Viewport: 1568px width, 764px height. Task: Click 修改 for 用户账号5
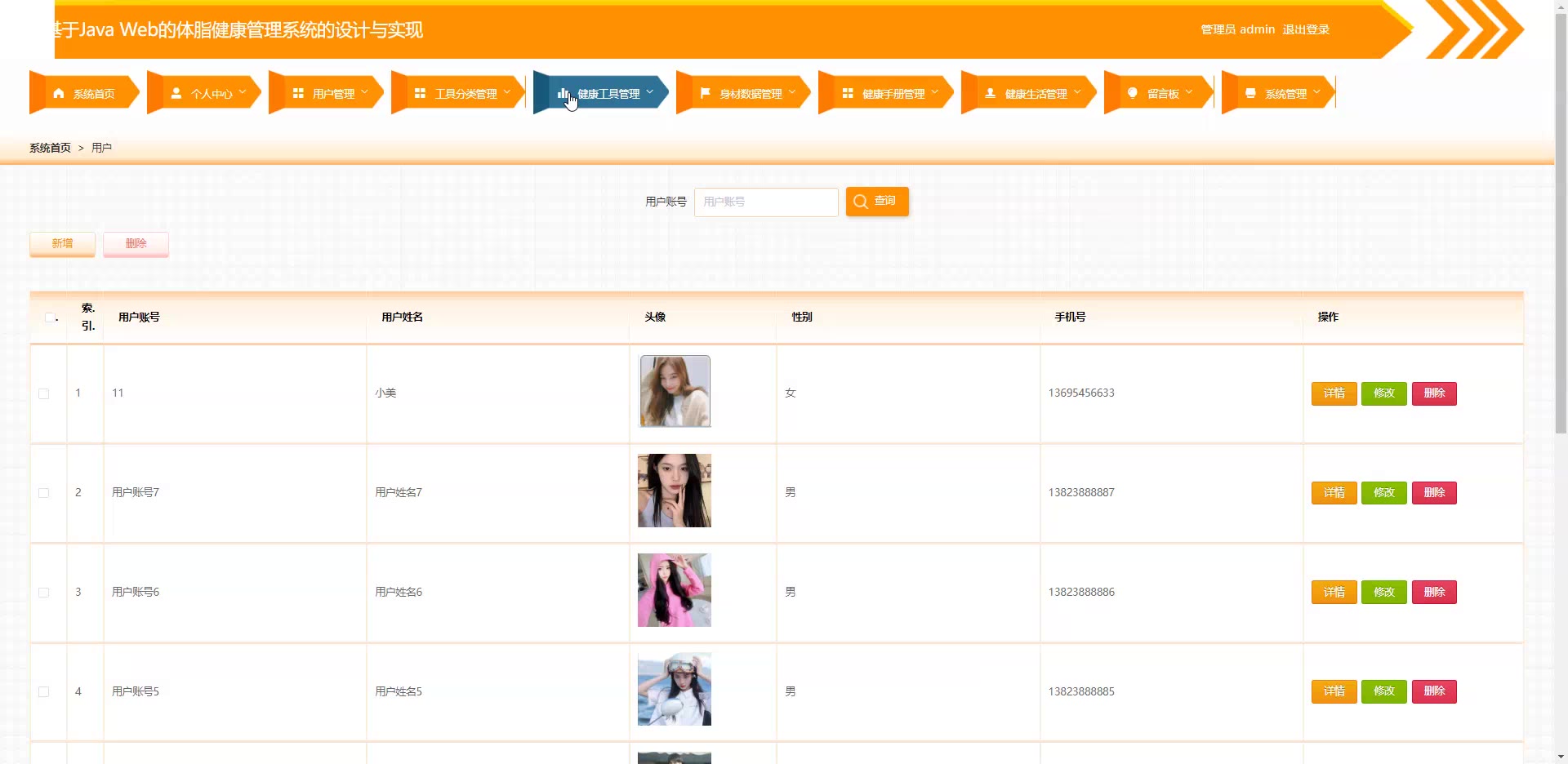1383,691
